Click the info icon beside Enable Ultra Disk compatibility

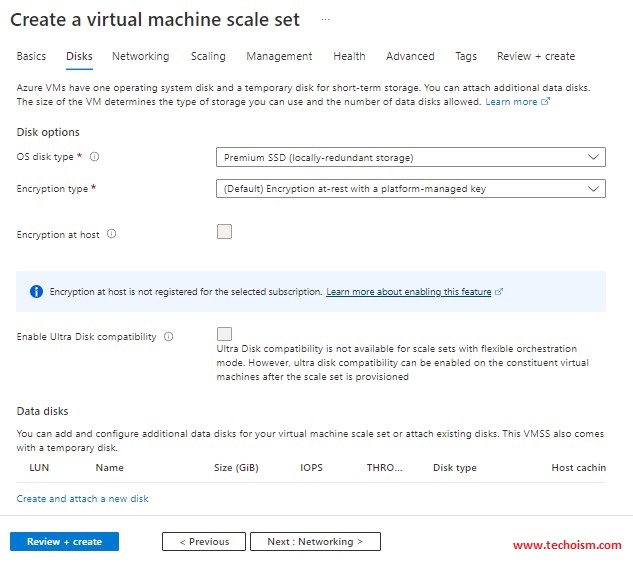point(168,337)
